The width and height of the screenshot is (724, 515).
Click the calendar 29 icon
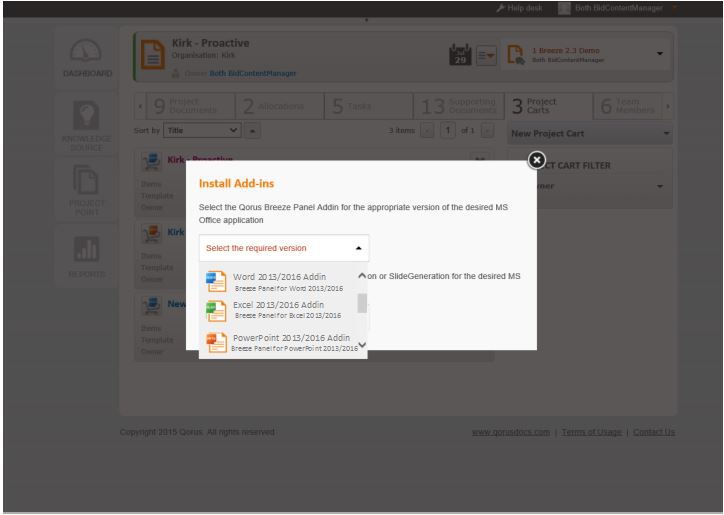pyautogui.click(x=460, y=55)
